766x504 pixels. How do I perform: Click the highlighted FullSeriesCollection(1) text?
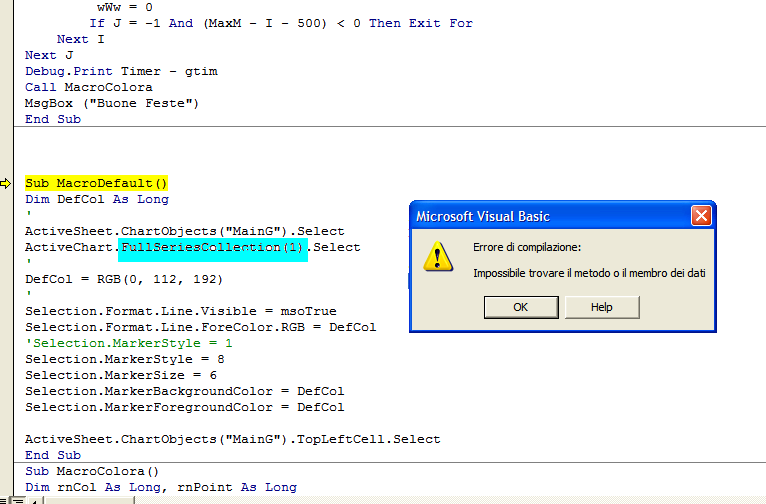point(213,247)
